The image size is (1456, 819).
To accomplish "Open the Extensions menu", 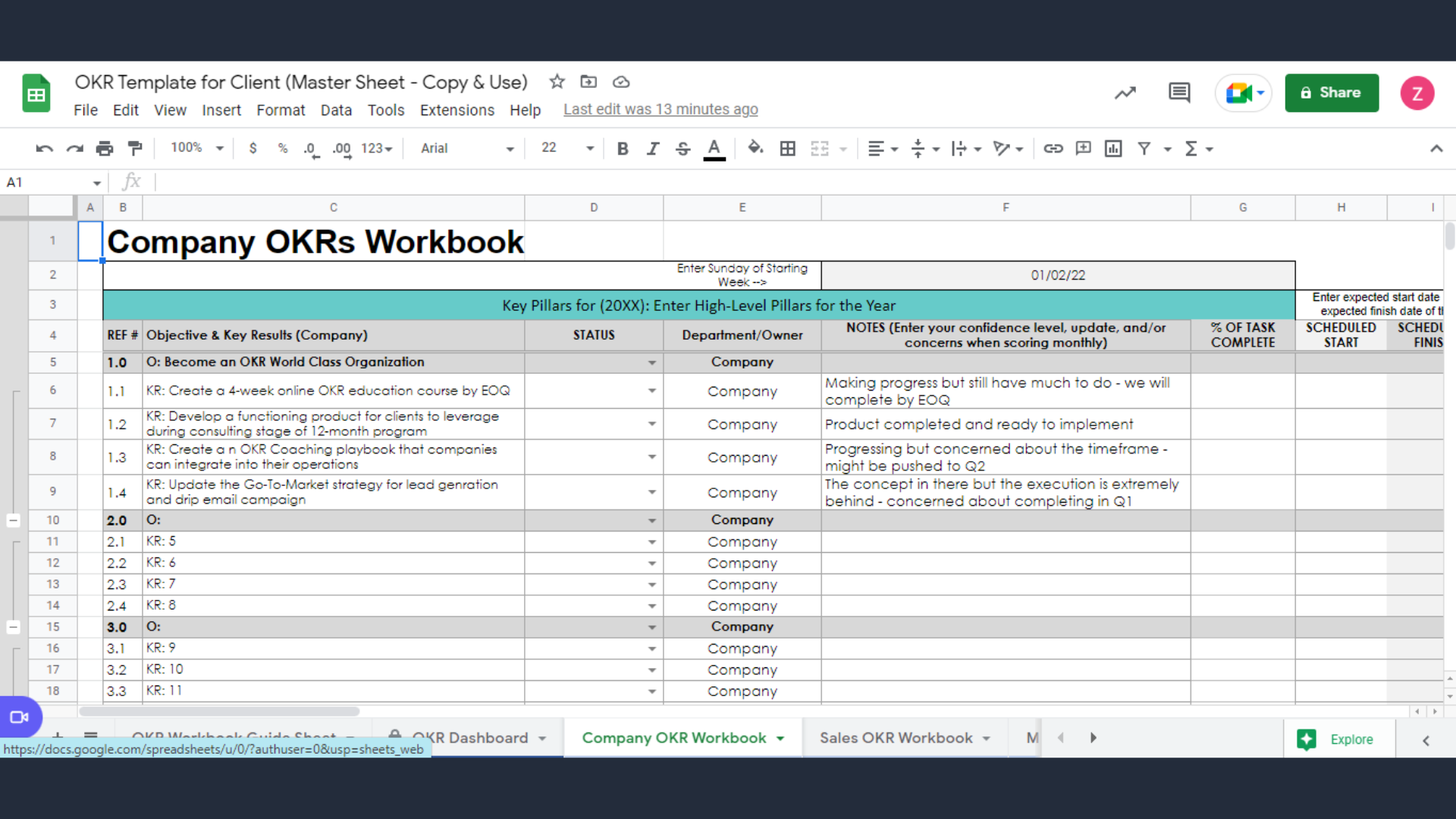I will 457,110.
